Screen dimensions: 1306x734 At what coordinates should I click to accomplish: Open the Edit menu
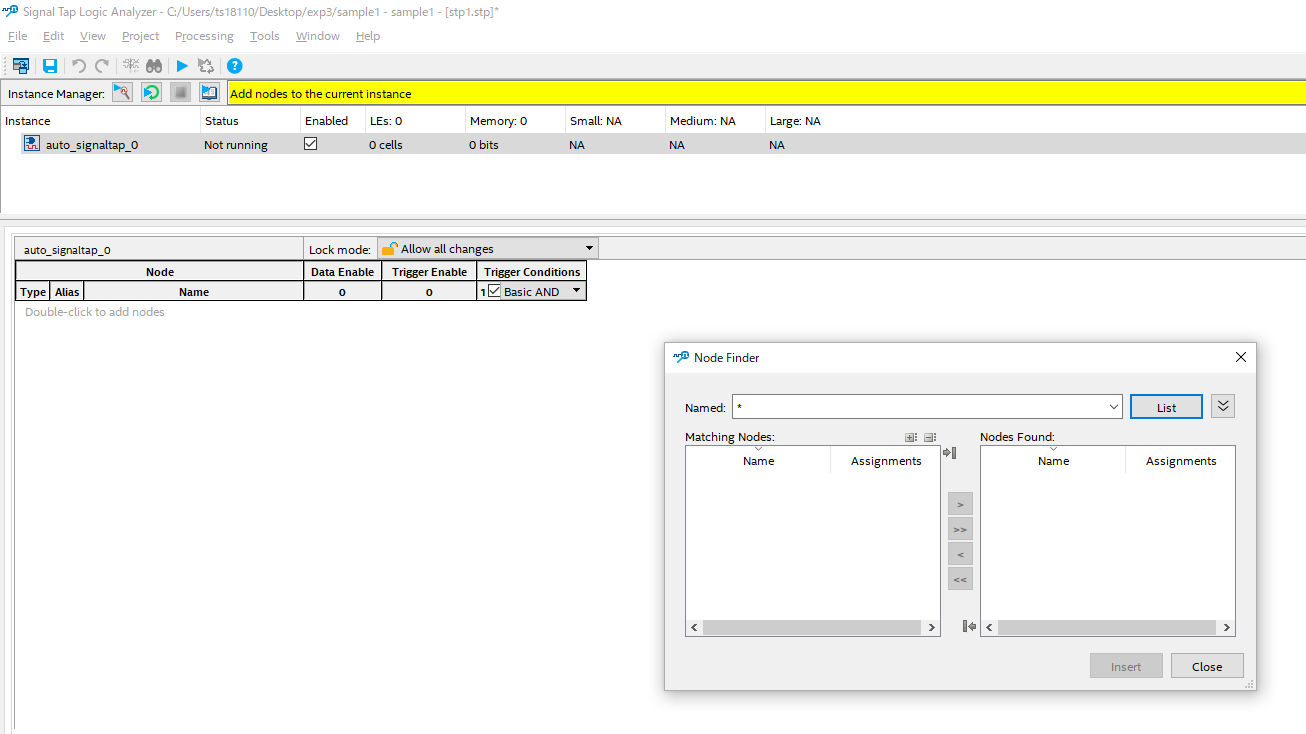tap(54, 36)
